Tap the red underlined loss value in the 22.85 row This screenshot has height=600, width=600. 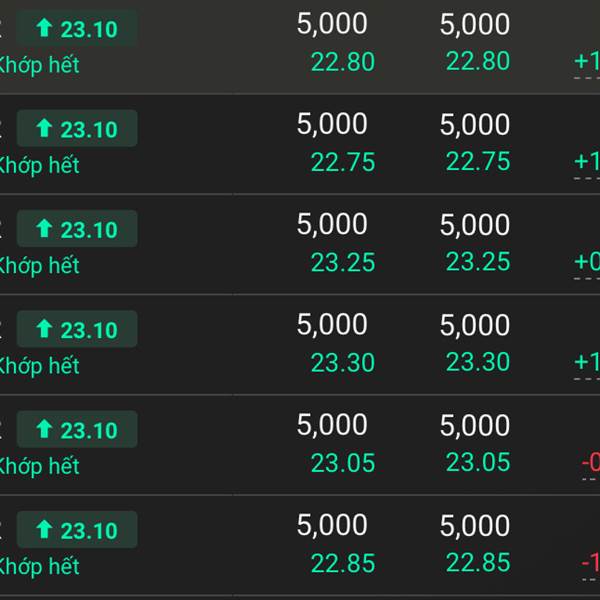[x=590, y=564]
